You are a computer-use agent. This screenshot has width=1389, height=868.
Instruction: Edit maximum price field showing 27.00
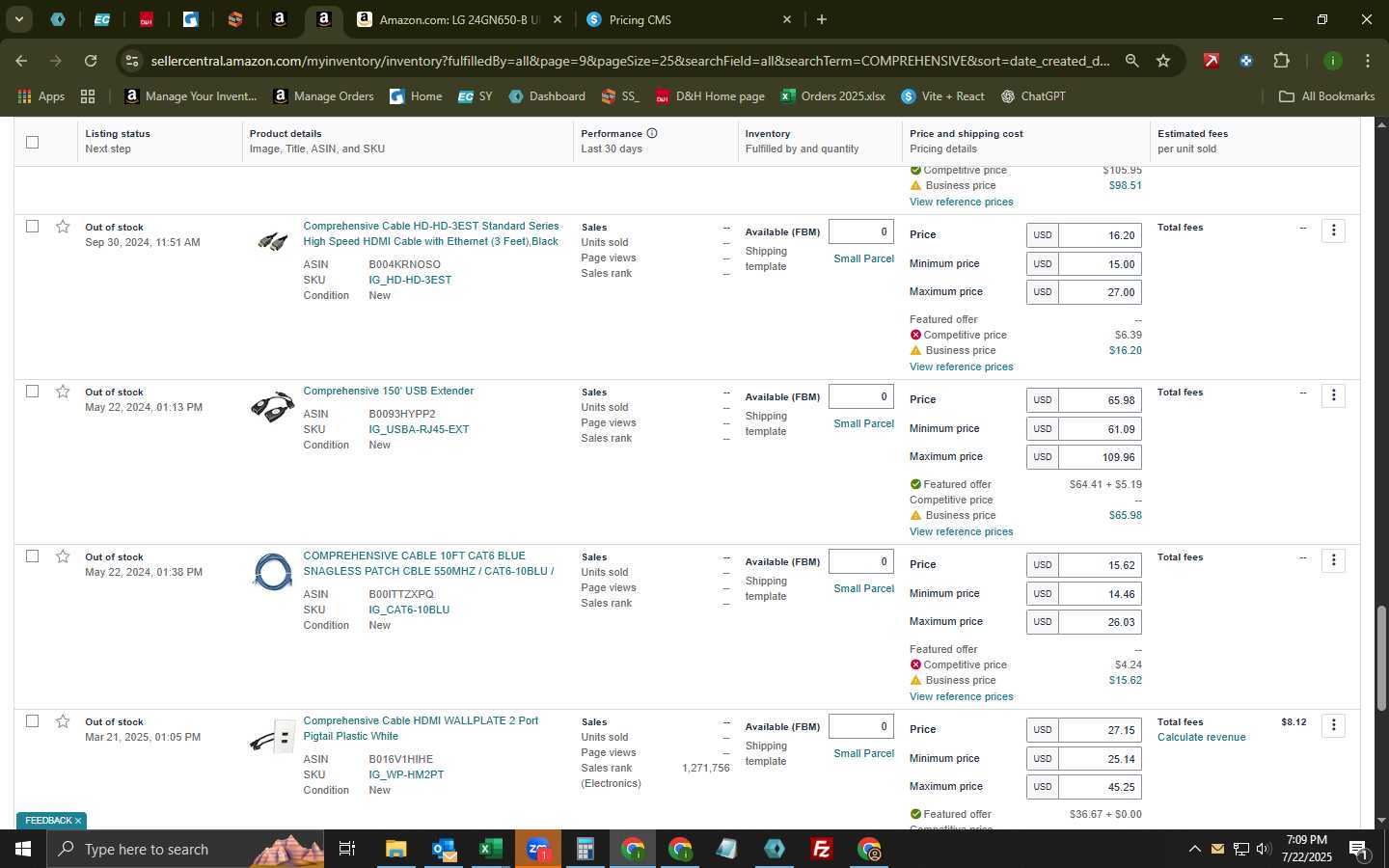[x=1101, y=292]
